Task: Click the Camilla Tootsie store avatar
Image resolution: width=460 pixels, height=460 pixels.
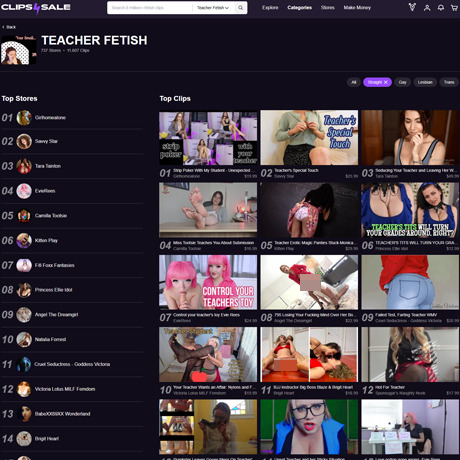Action: click(24, 216)
